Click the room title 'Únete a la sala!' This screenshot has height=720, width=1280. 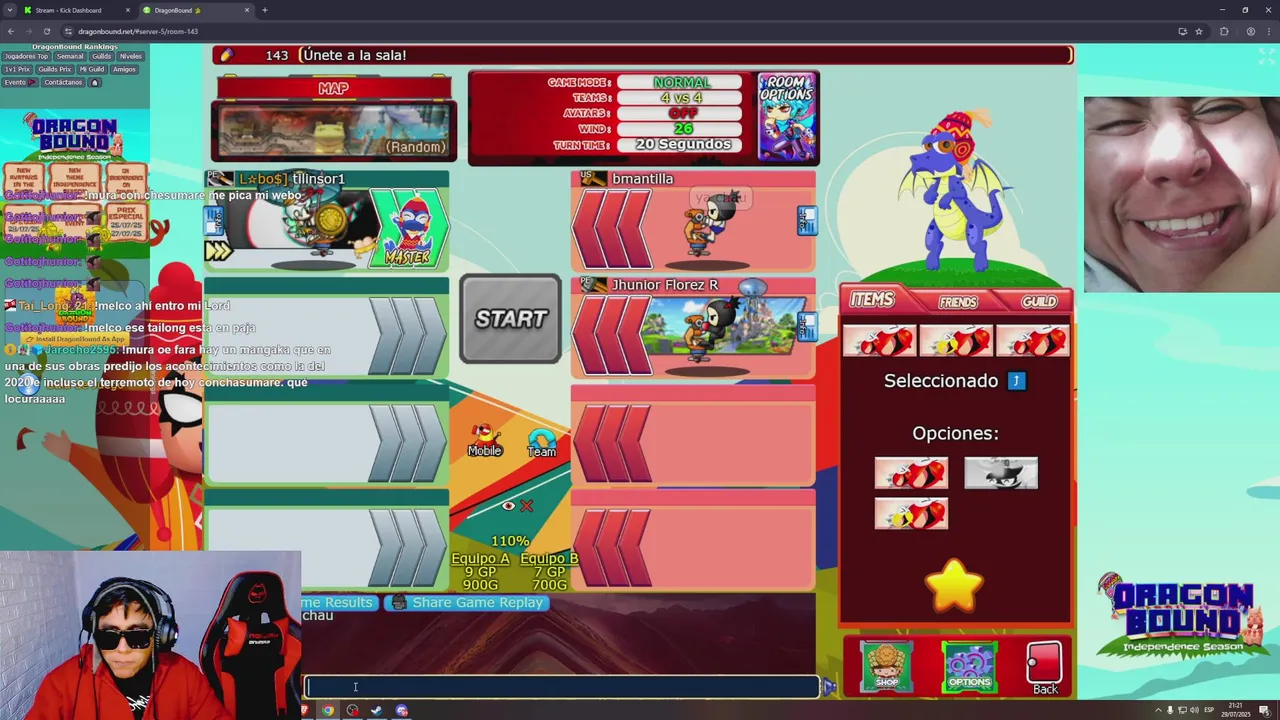click(x=354, y=55)
